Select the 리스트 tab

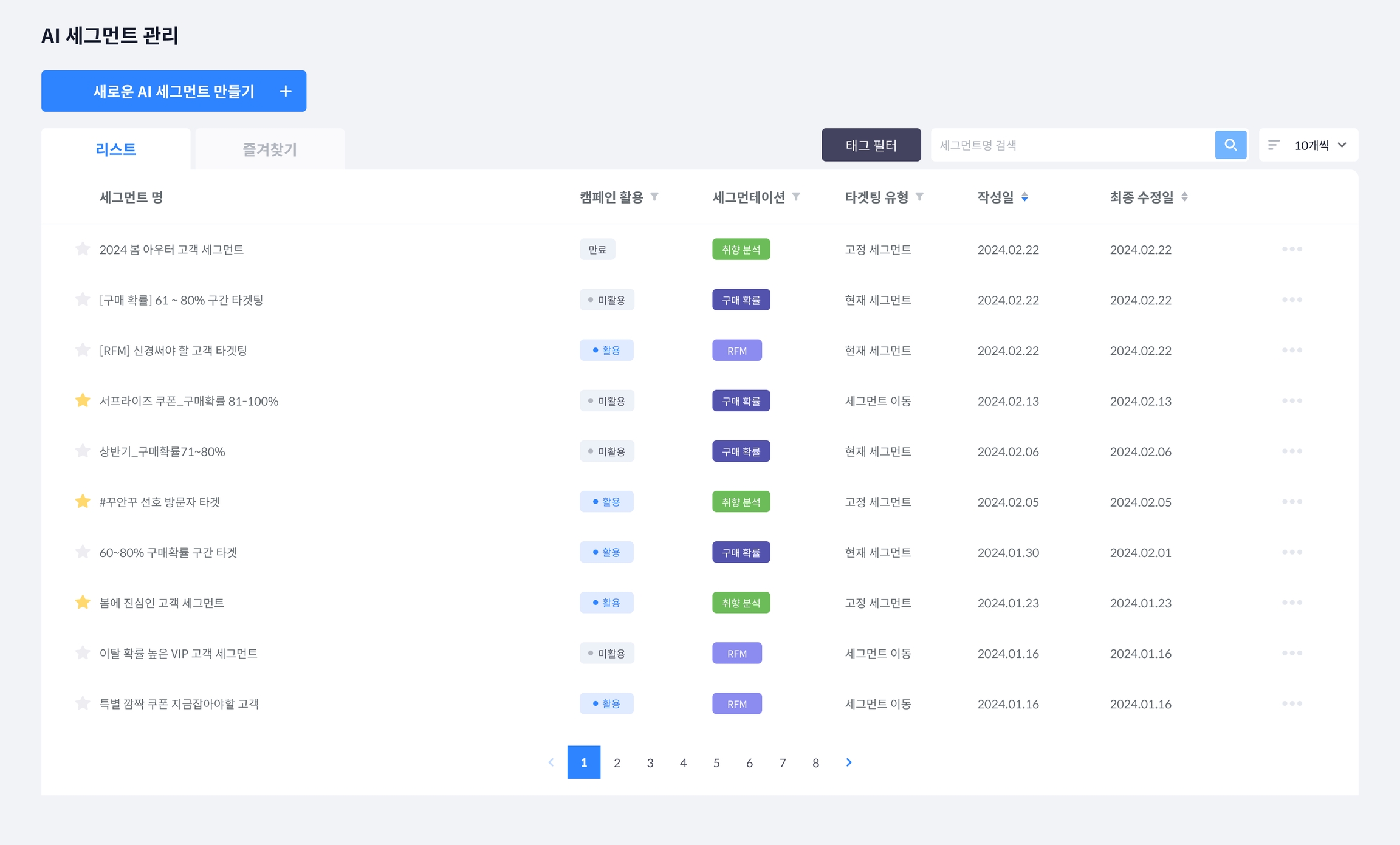click(x=115, y=149)
